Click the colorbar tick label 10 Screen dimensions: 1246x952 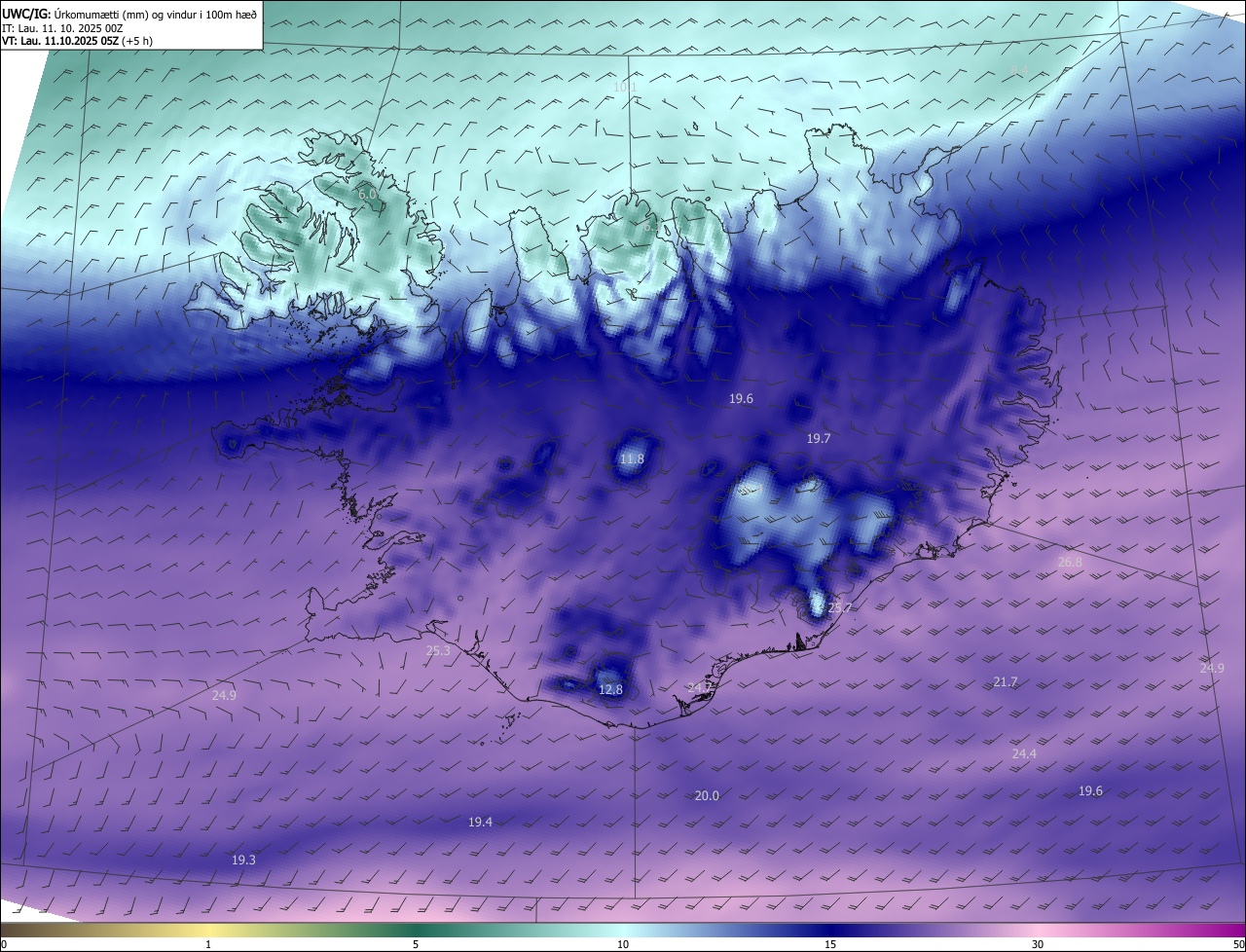tap(623, 944)
